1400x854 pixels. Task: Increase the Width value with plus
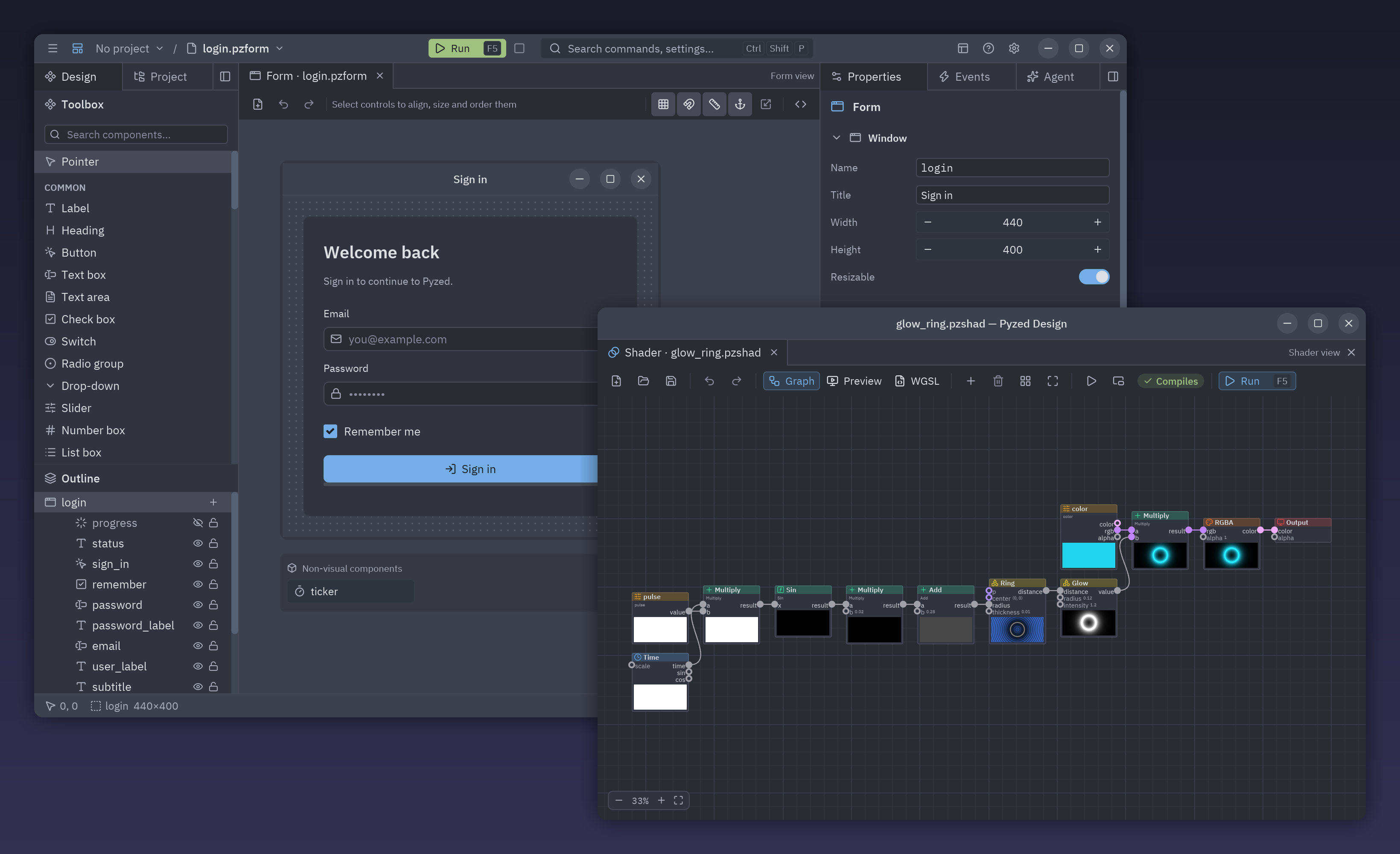tap(1098, 222)
